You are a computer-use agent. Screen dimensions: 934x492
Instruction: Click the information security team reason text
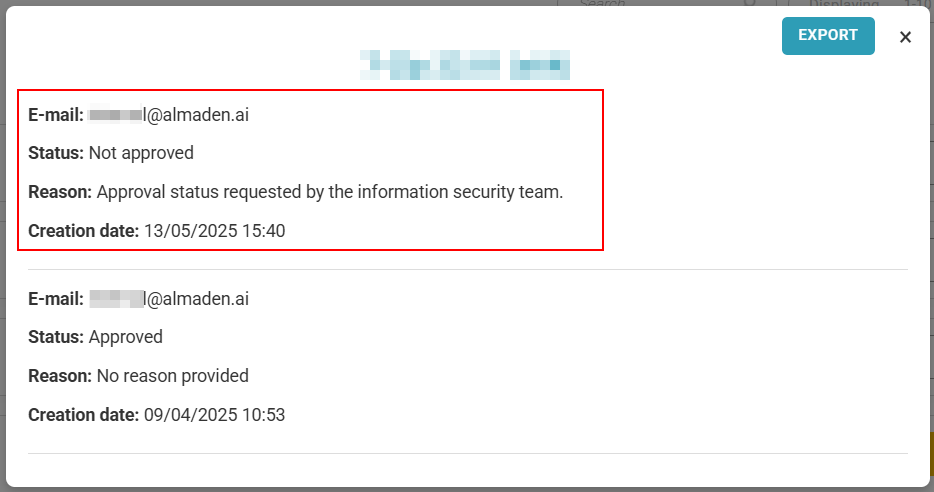[x=330, y=192]
